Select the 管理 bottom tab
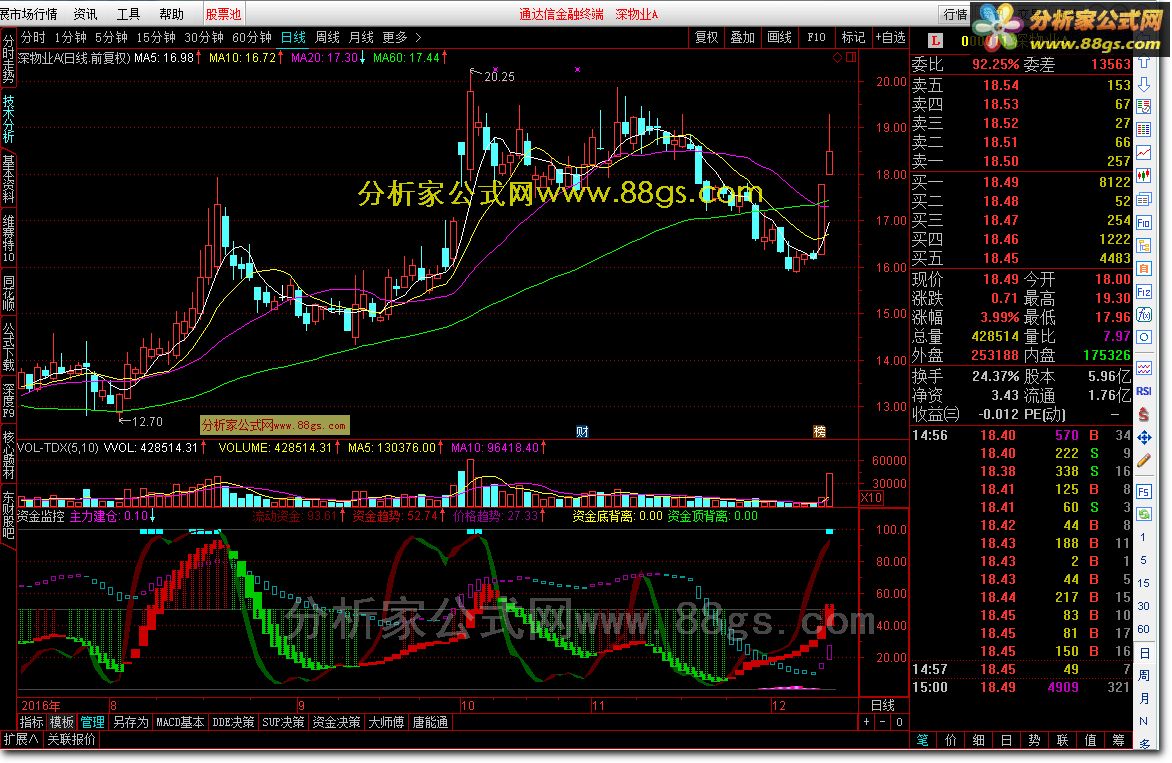1172x763 pixels. 93,723
